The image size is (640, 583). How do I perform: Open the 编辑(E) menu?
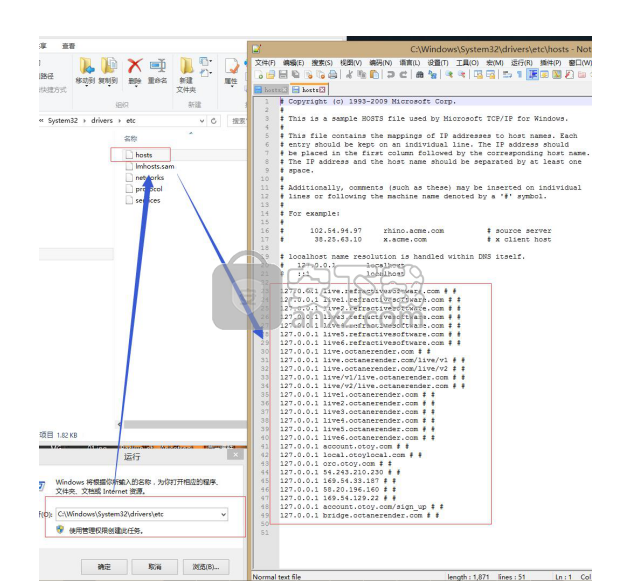(x=293, y=62)
